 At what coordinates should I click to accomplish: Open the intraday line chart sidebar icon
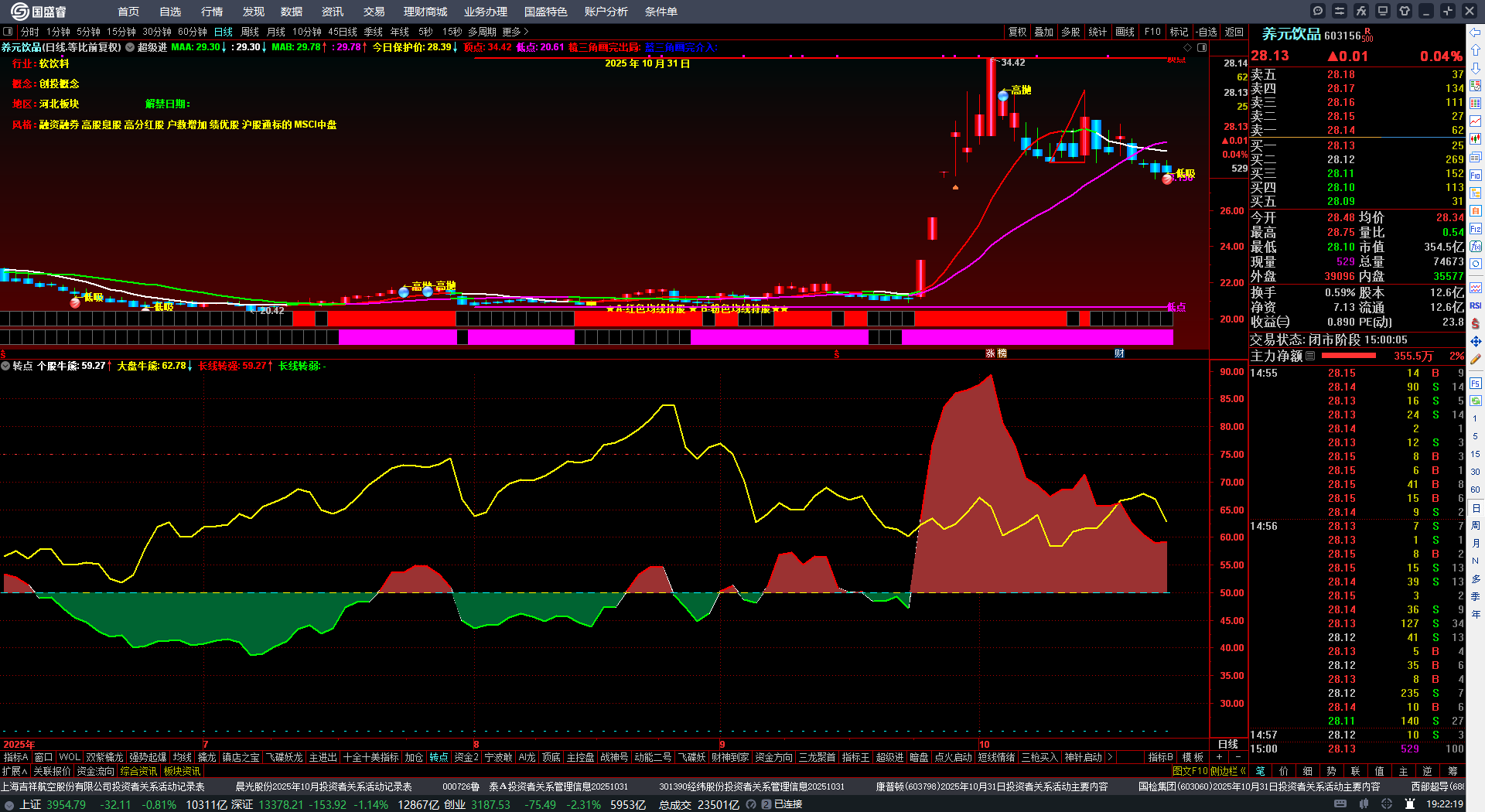tap(1476, 121)
